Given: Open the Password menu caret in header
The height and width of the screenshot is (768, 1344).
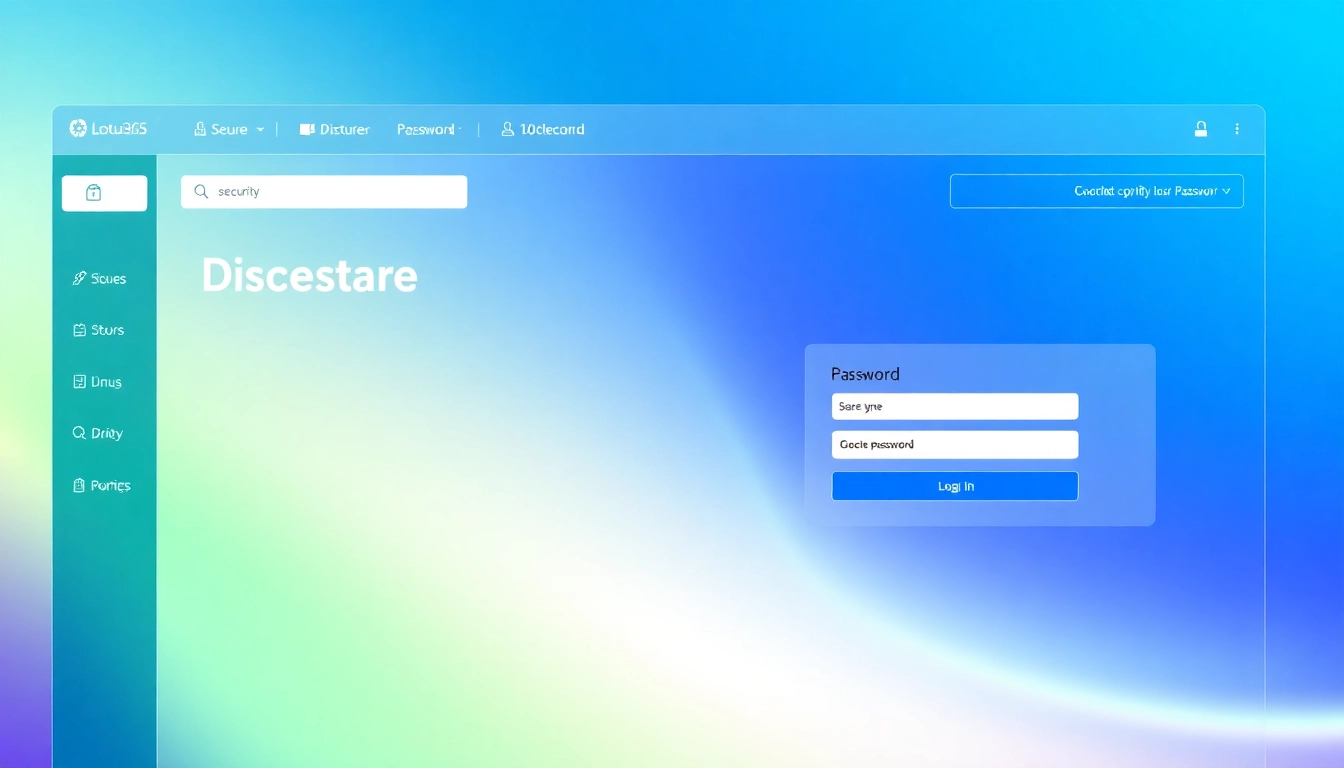Looking at the screenshot, I should [458, 128].
